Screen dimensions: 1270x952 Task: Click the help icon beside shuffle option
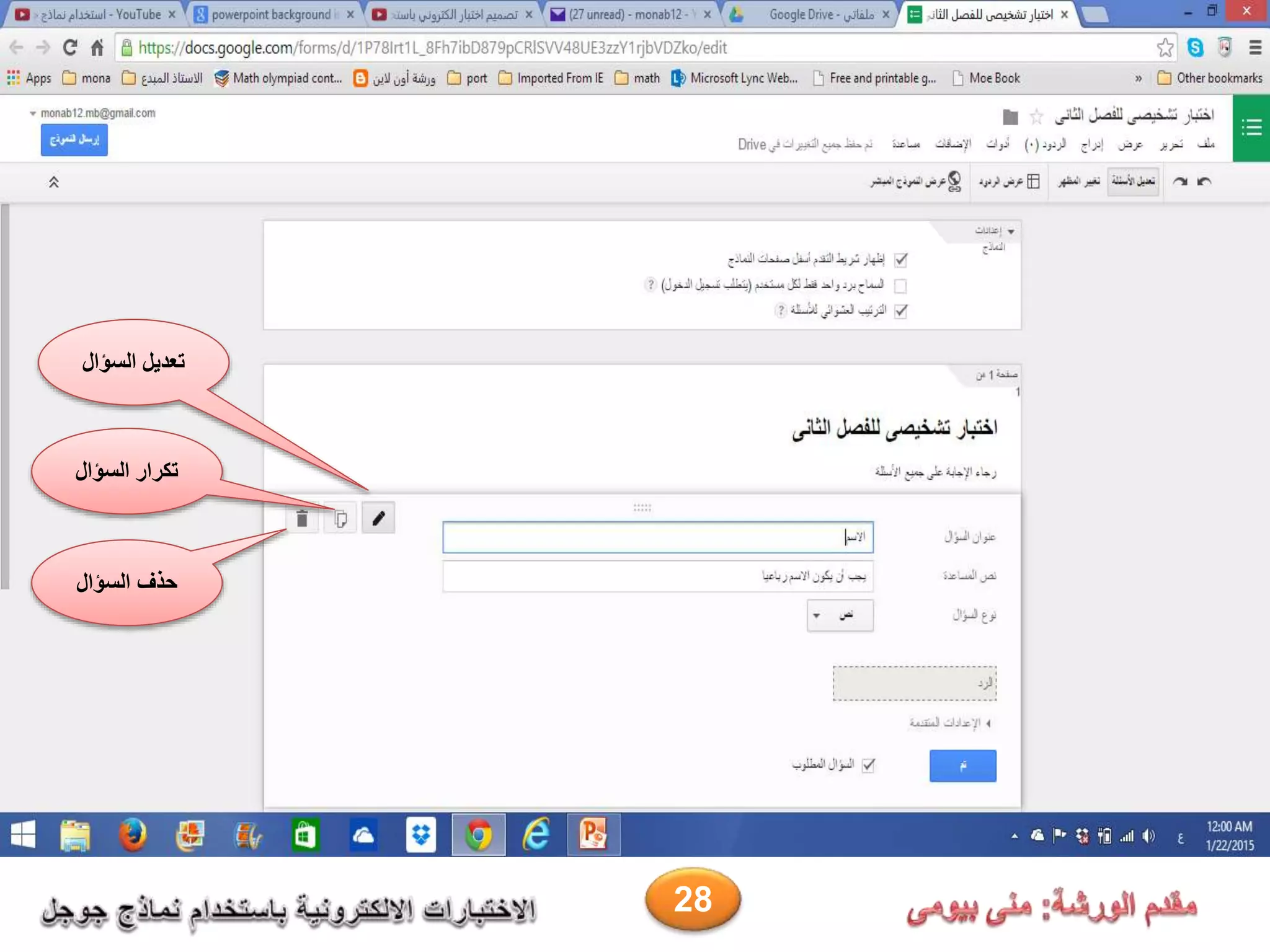click(x=781, y=310)
